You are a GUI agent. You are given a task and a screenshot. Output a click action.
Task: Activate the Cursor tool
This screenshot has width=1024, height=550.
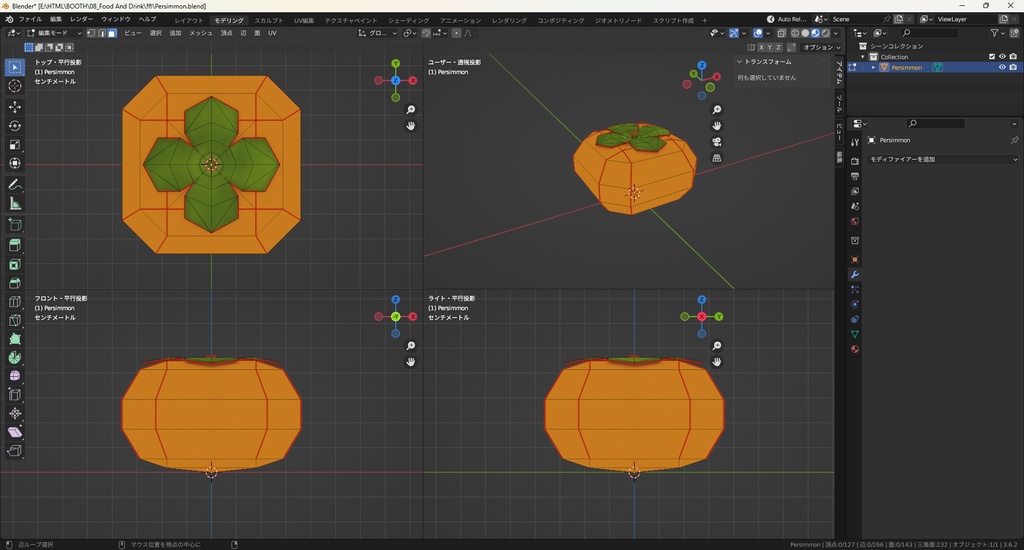point(15,86)
